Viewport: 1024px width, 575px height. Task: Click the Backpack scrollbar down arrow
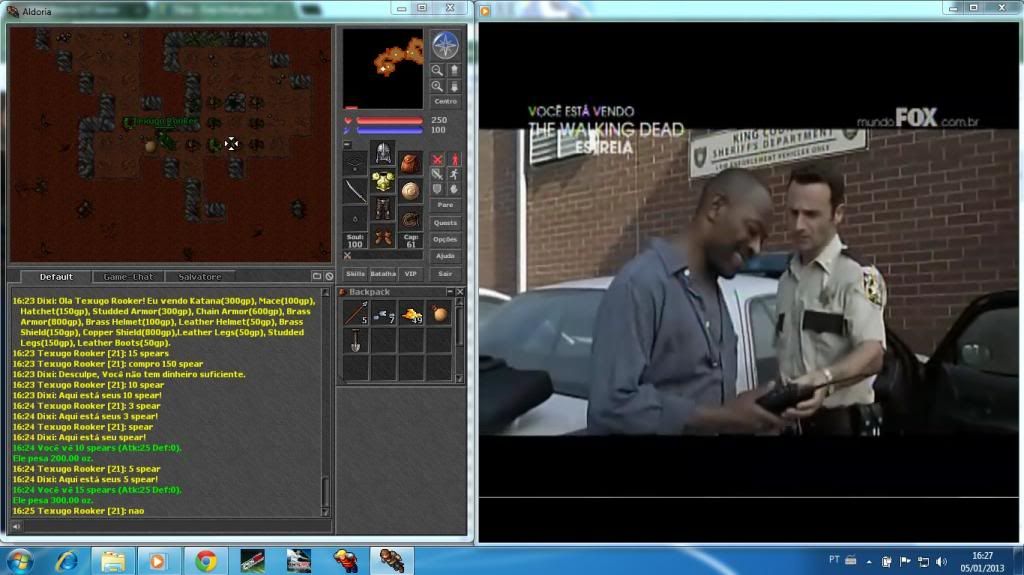pos(459,378)
